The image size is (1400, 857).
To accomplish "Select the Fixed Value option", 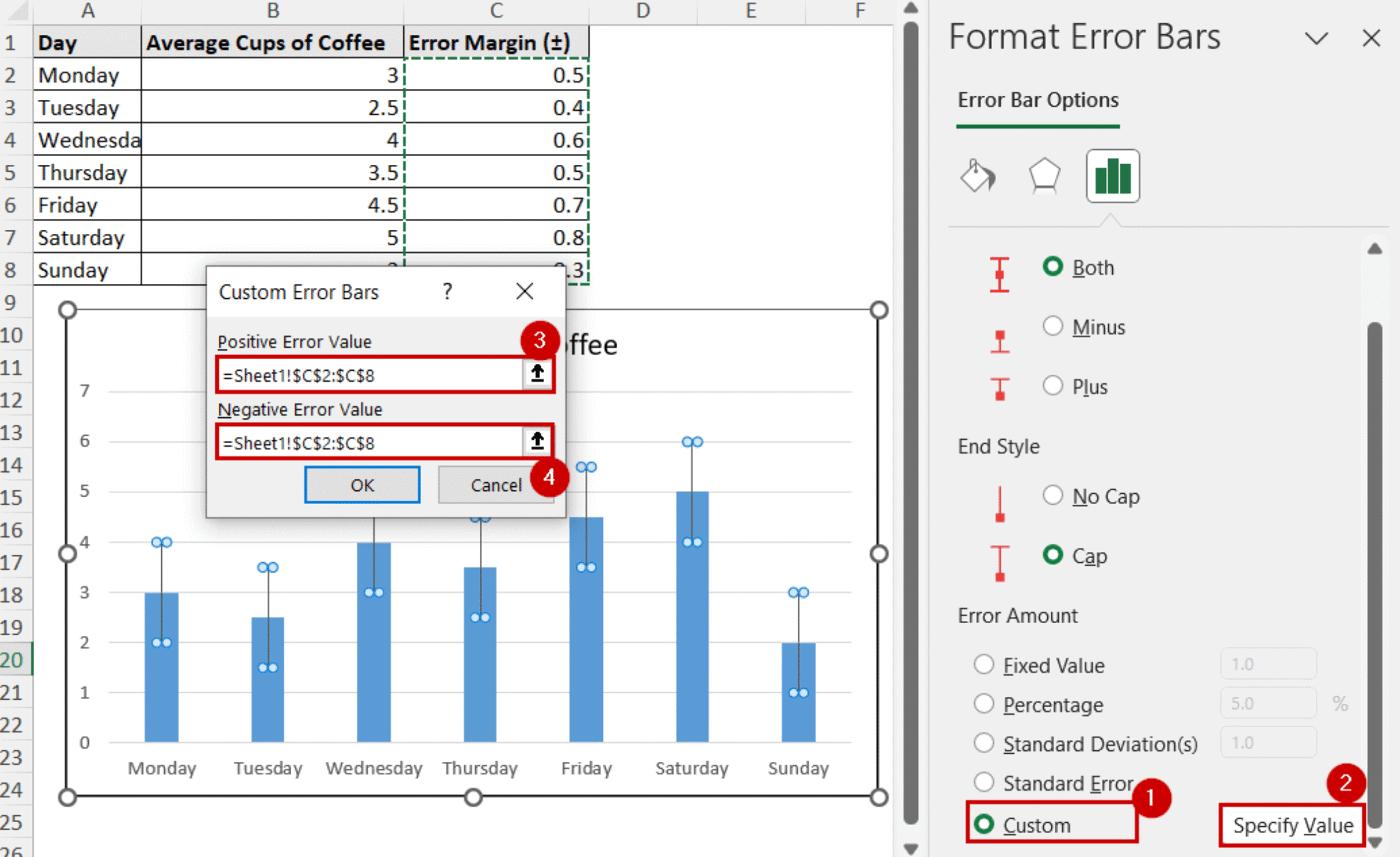I will point(984,664).
